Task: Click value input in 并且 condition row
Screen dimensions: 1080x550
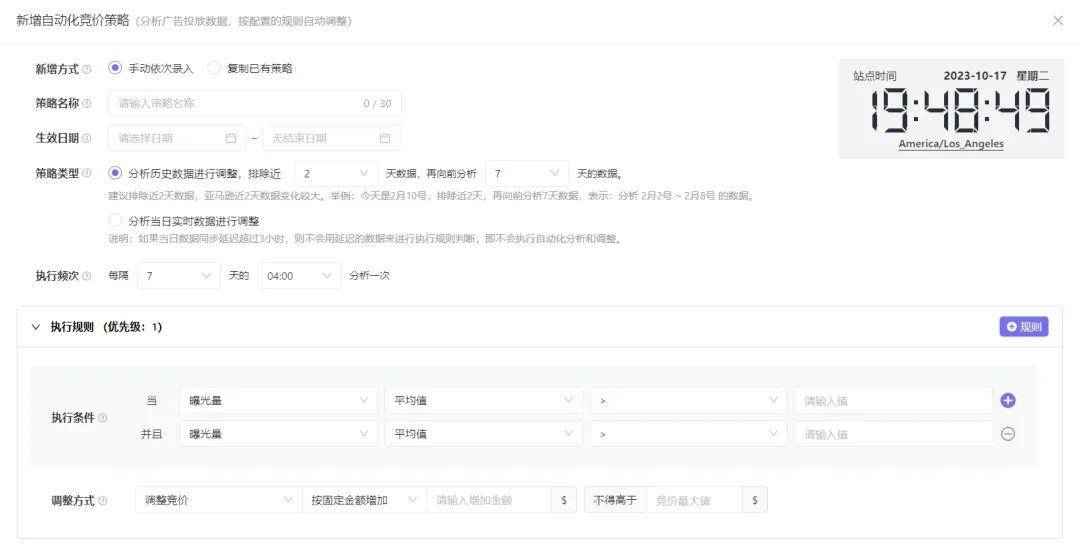Action: tap(893, 434)
